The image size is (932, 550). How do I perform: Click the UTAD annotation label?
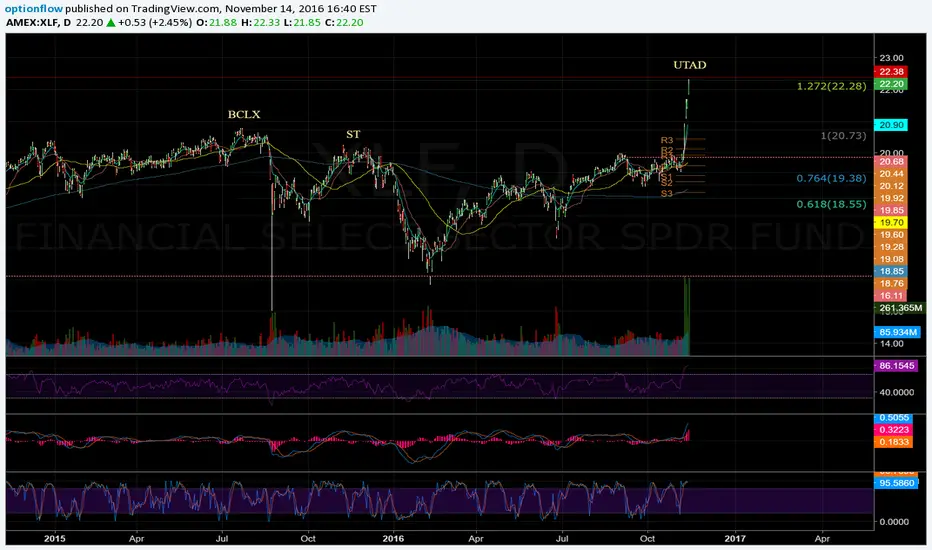(689, 65)
